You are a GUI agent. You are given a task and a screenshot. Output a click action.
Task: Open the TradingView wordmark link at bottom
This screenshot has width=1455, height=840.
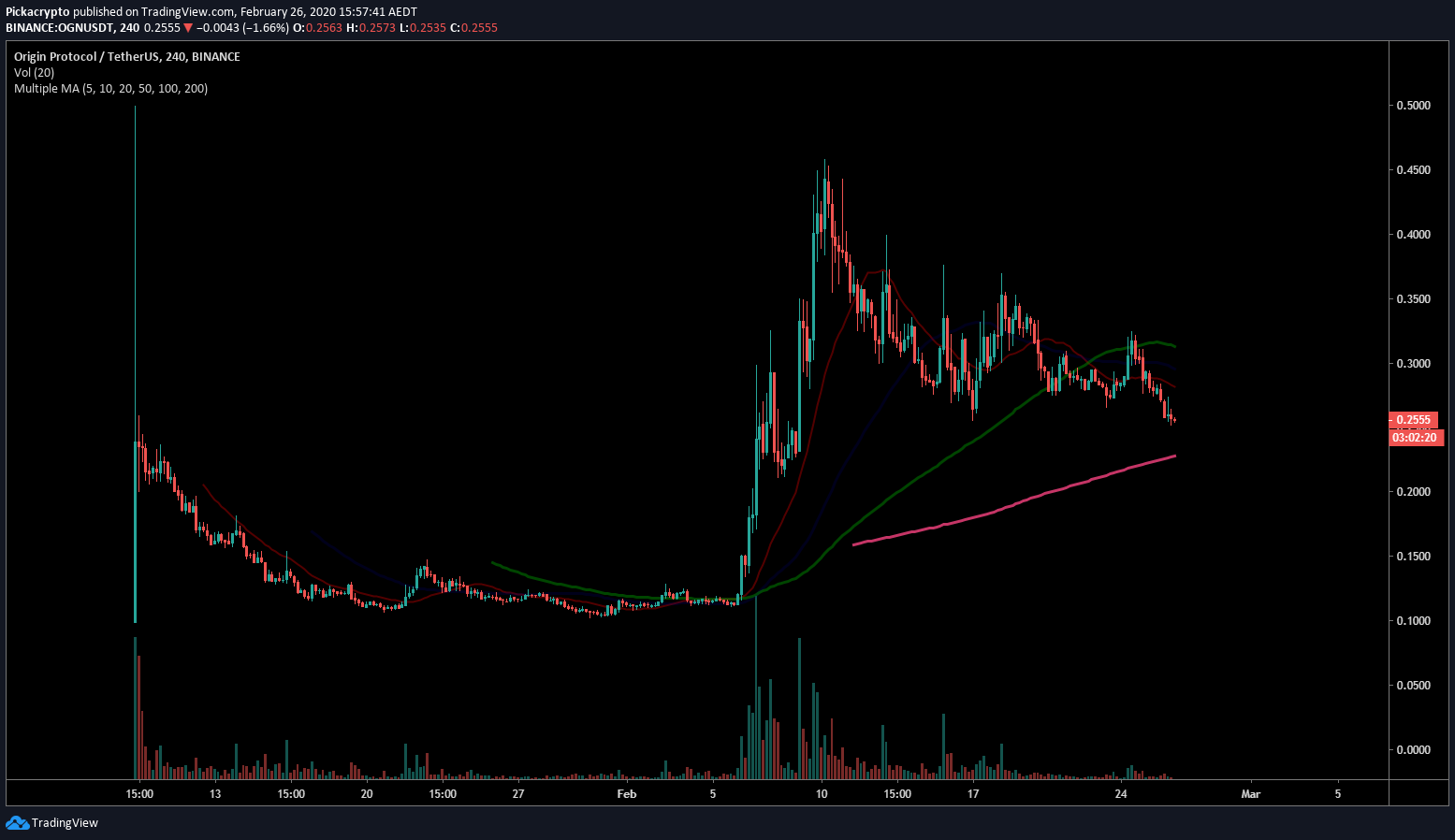(x=65, y=823)
